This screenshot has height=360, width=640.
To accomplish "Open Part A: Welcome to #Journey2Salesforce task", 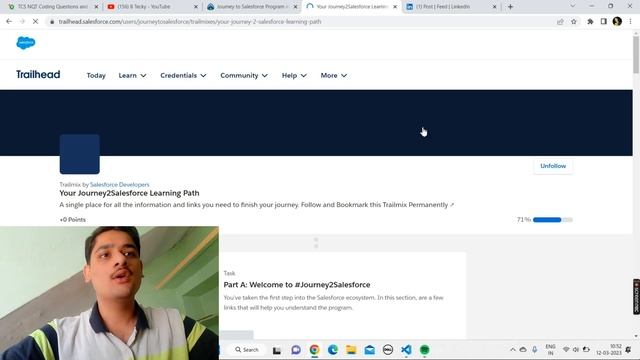I will coord(297,284).
